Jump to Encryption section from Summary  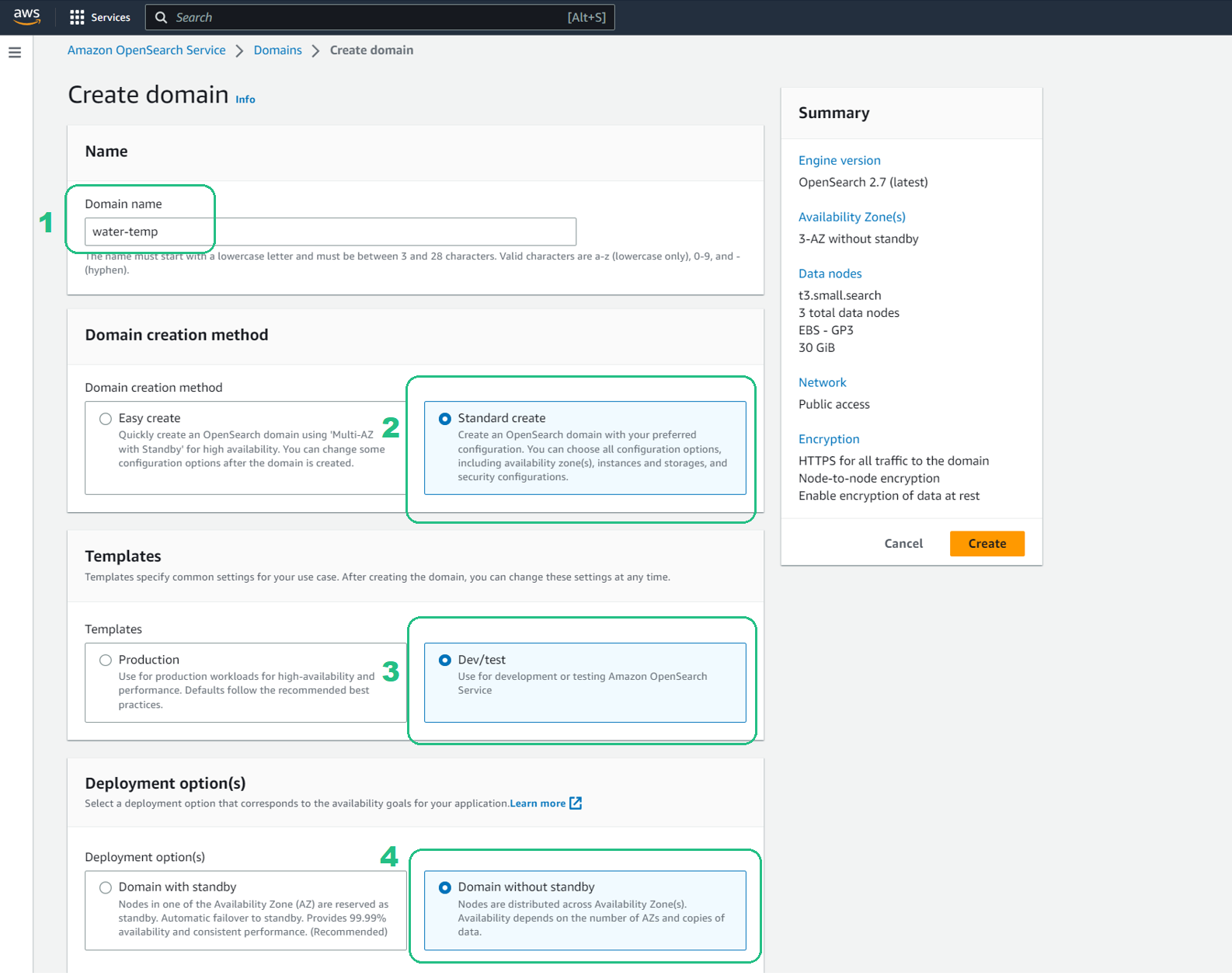829,439
